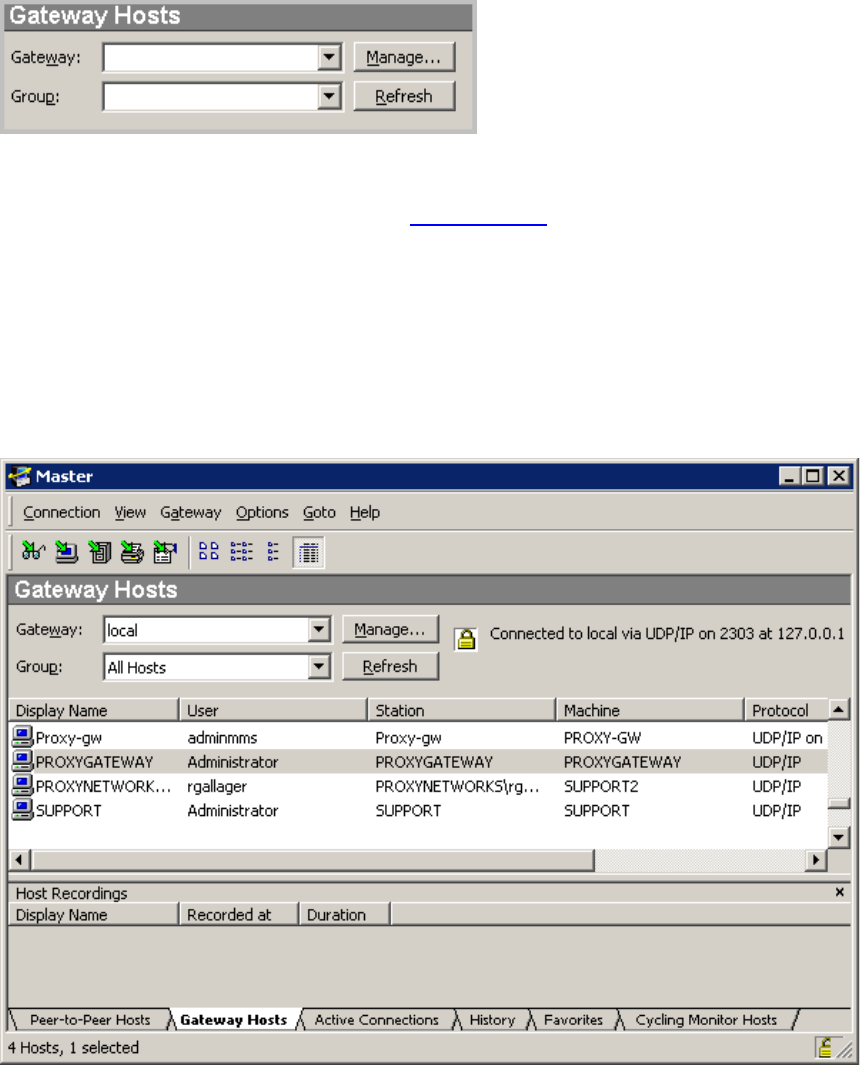Close the Host Recordings pane

[840, 892]
